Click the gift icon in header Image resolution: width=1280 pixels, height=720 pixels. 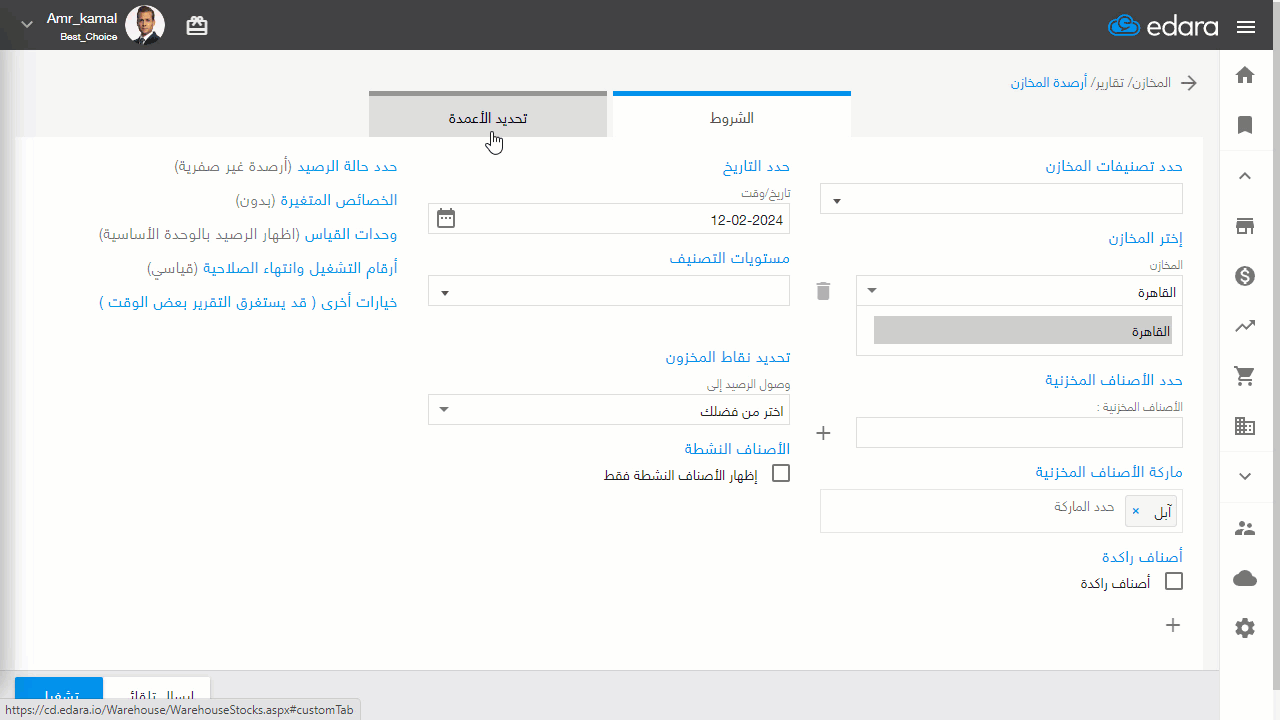coord(197,26)
